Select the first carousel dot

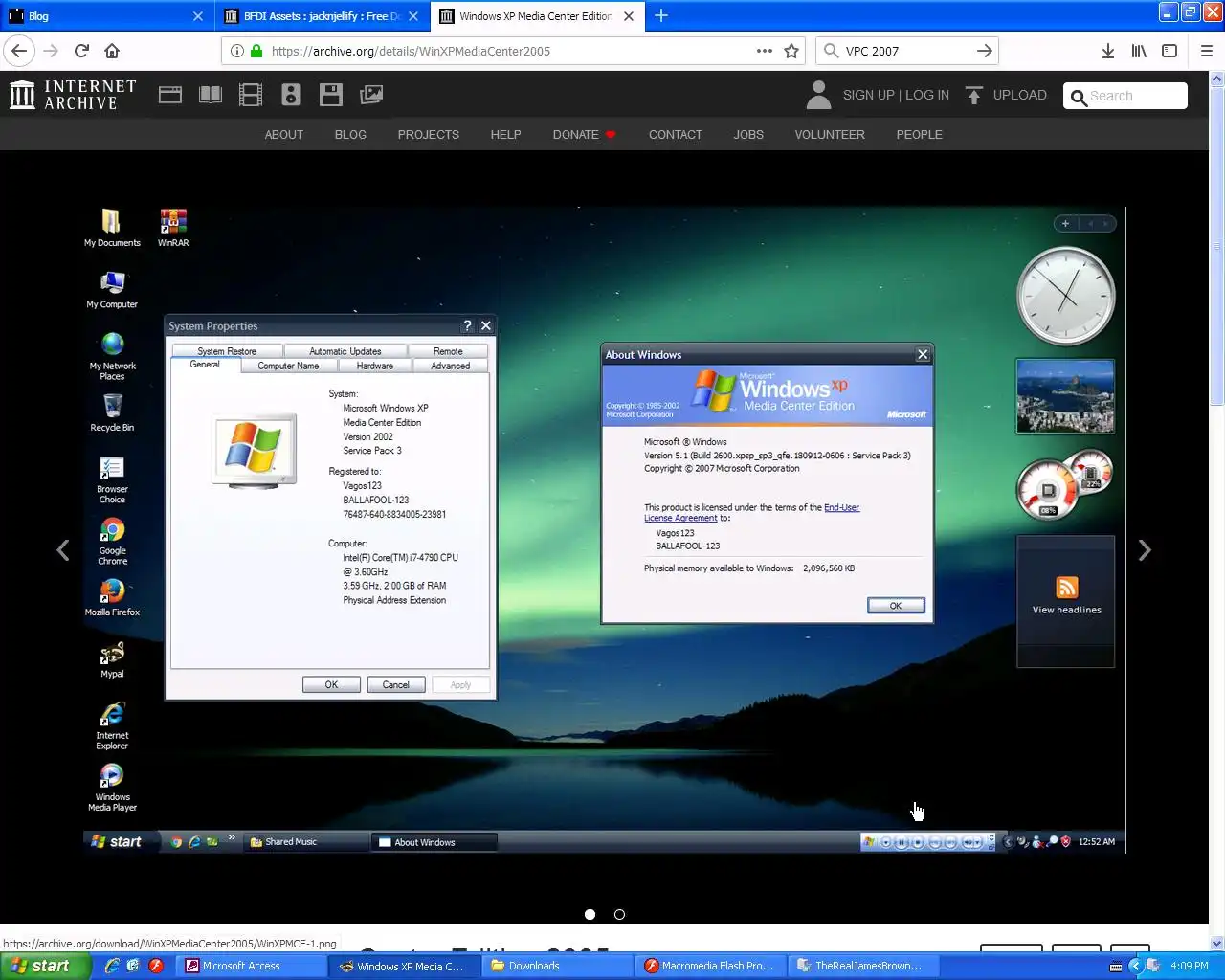tap(590, 915)
